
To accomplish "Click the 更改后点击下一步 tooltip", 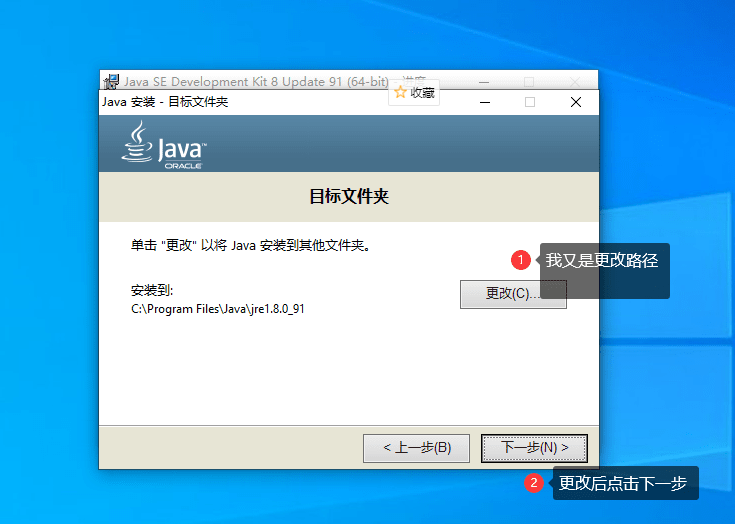I will [x=622, y=483].
